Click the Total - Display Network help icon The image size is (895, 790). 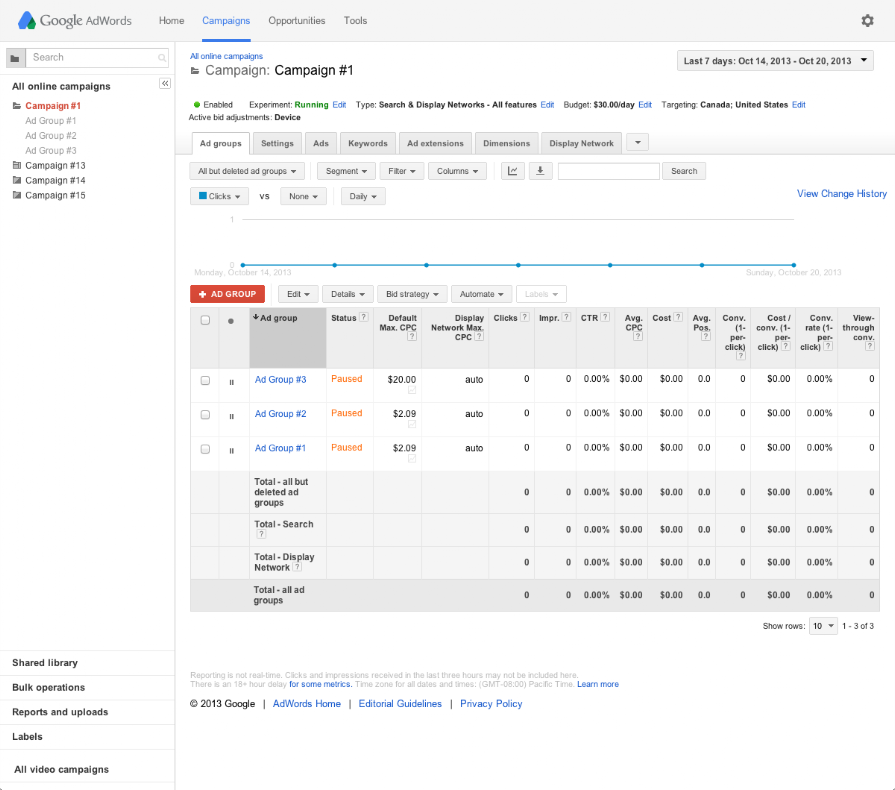point(297,567)
